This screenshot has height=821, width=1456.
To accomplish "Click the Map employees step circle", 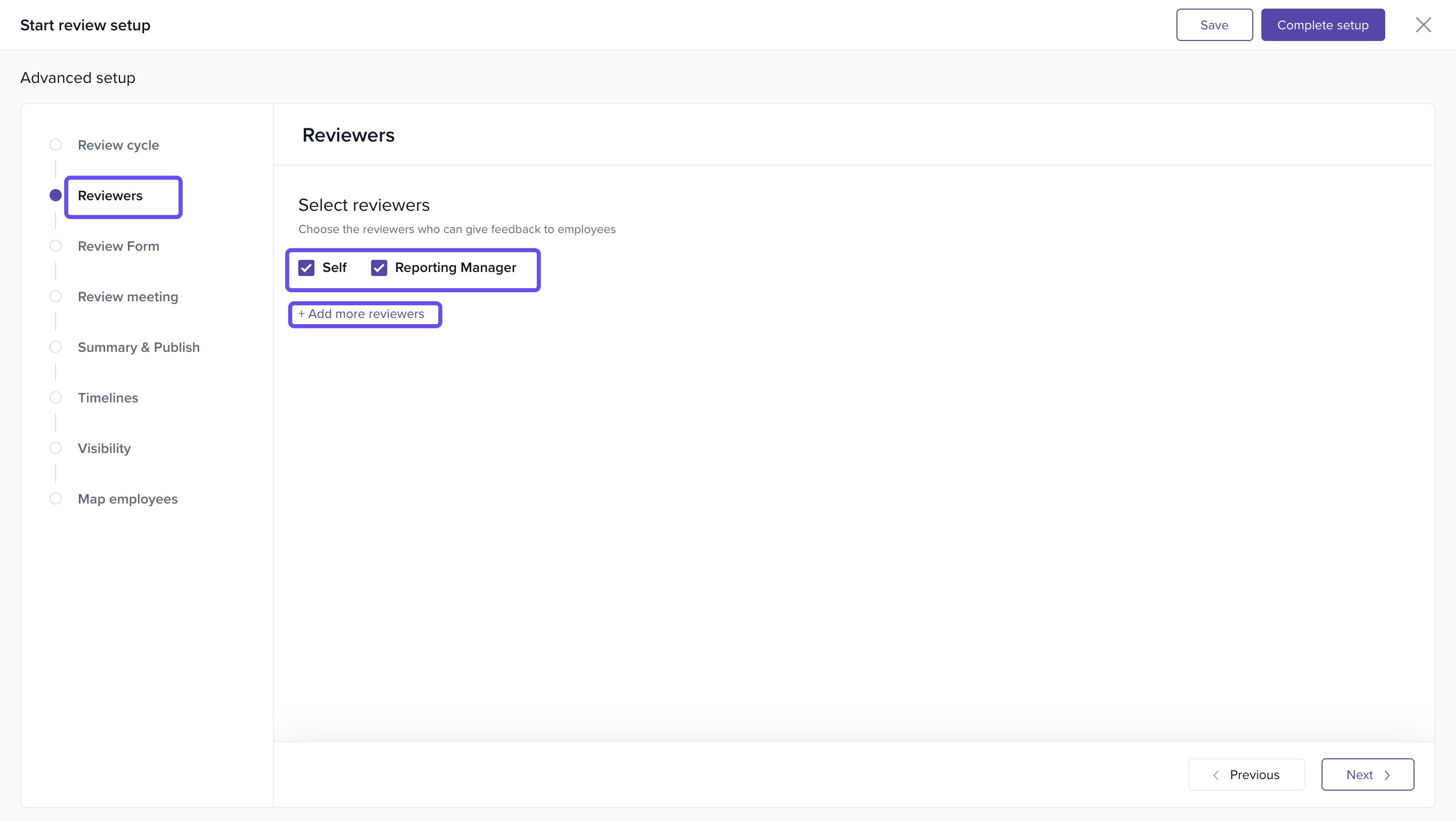I will pos(56,499).
